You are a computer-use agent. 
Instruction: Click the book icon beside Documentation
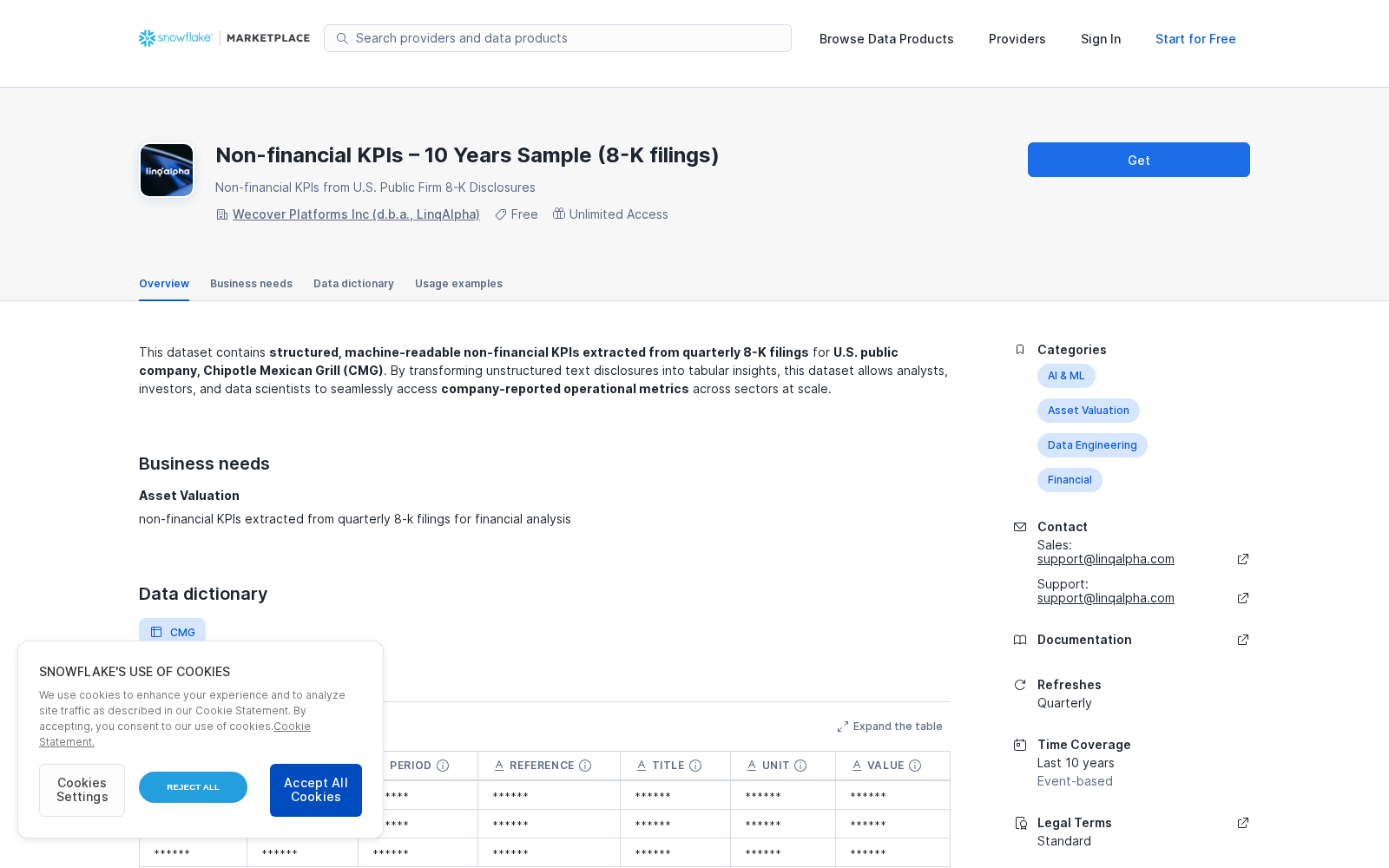point(1020,640)
